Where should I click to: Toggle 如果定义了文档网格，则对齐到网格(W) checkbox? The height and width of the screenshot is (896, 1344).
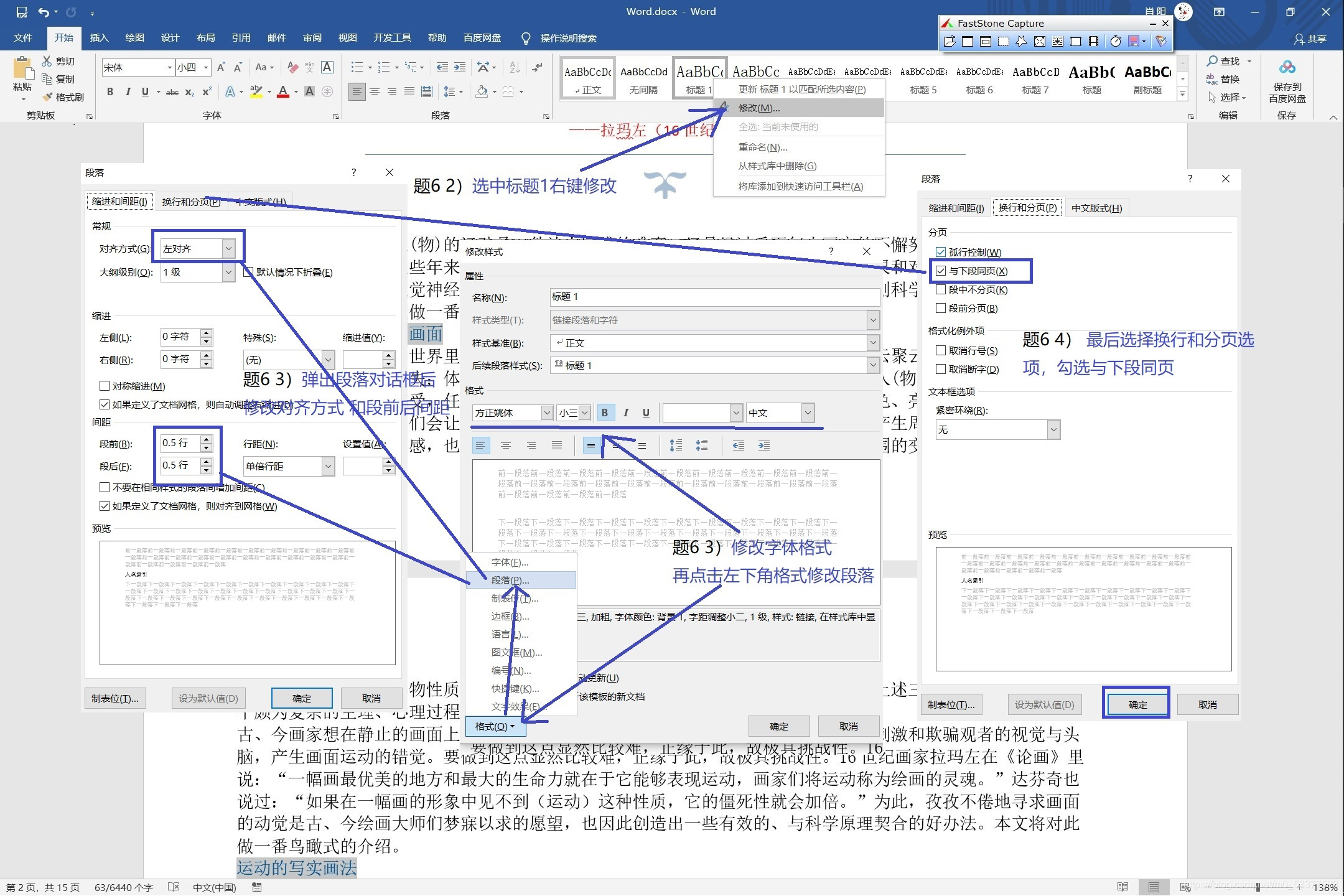coord(105,506)
